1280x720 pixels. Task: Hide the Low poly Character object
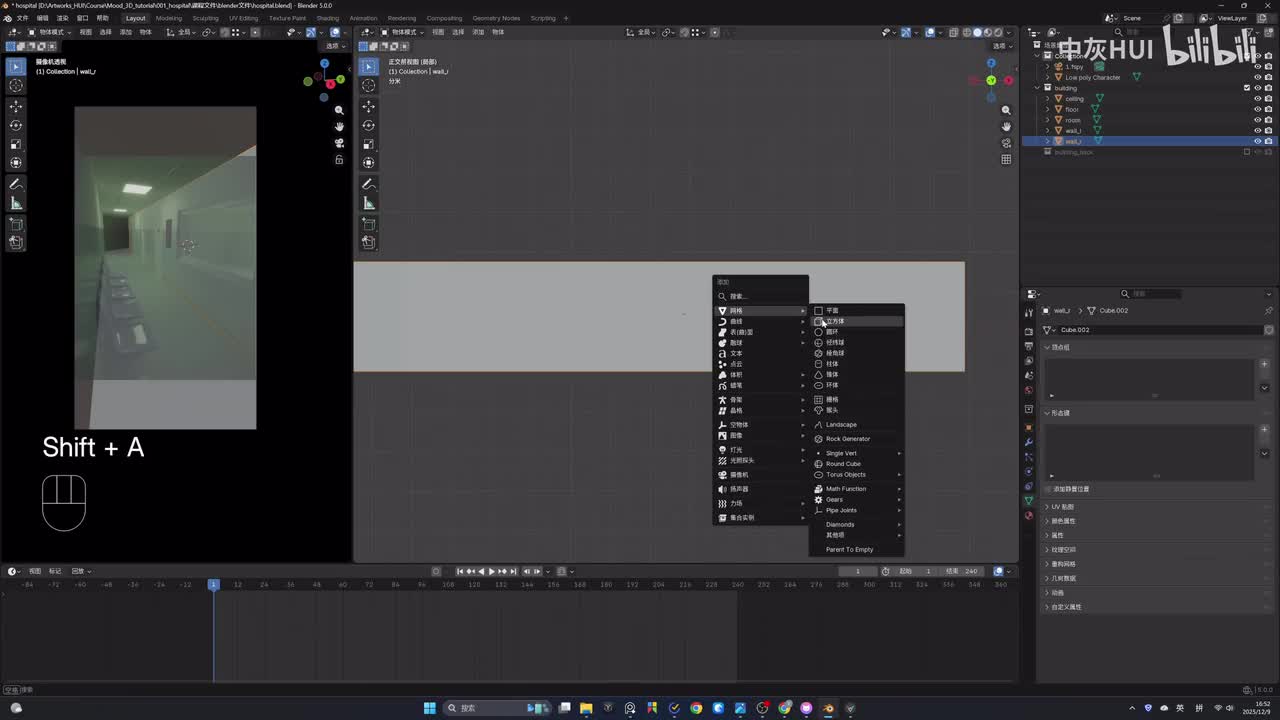[1257, 77]
